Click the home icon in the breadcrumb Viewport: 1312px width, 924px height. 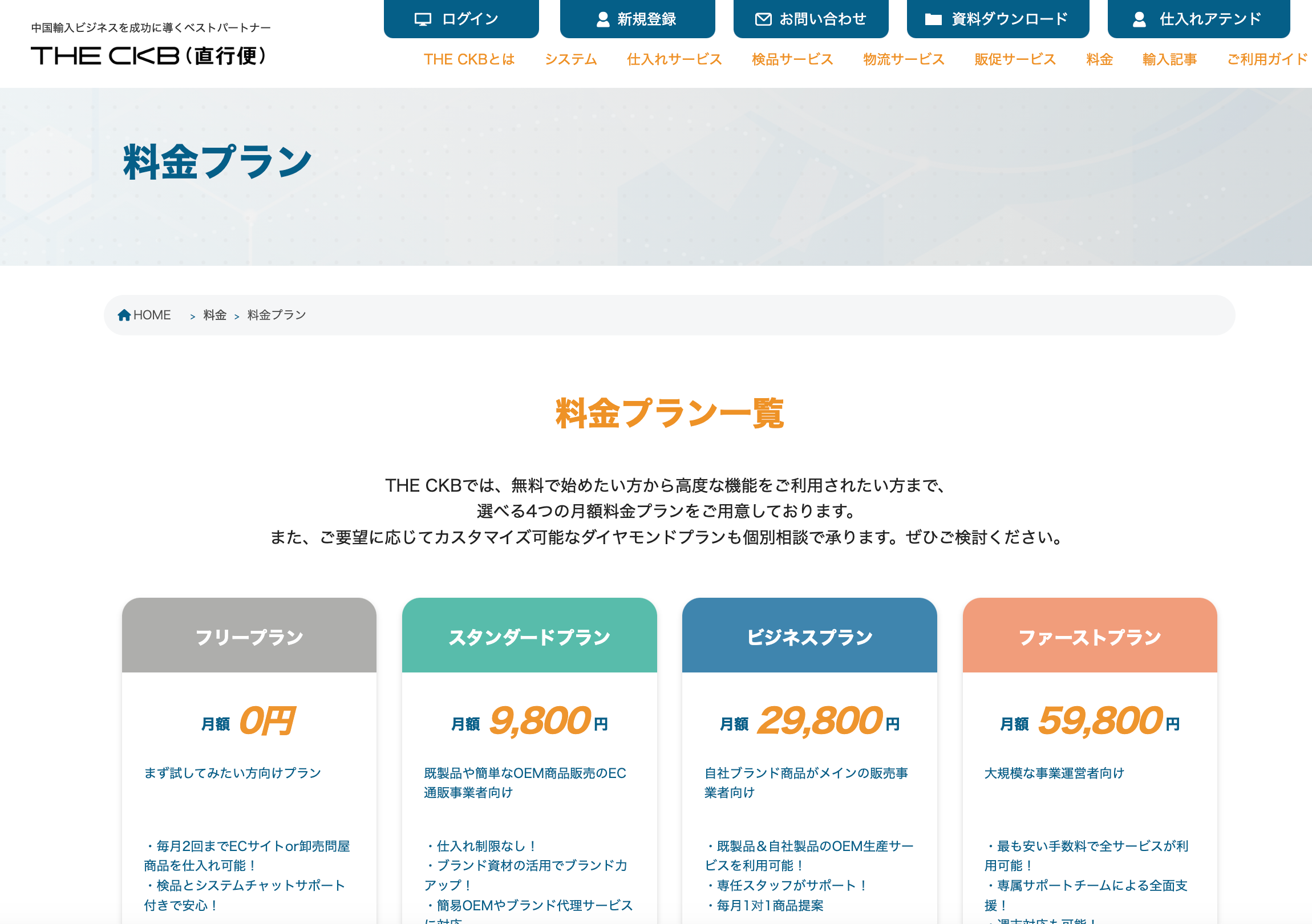tap(124, 315)
